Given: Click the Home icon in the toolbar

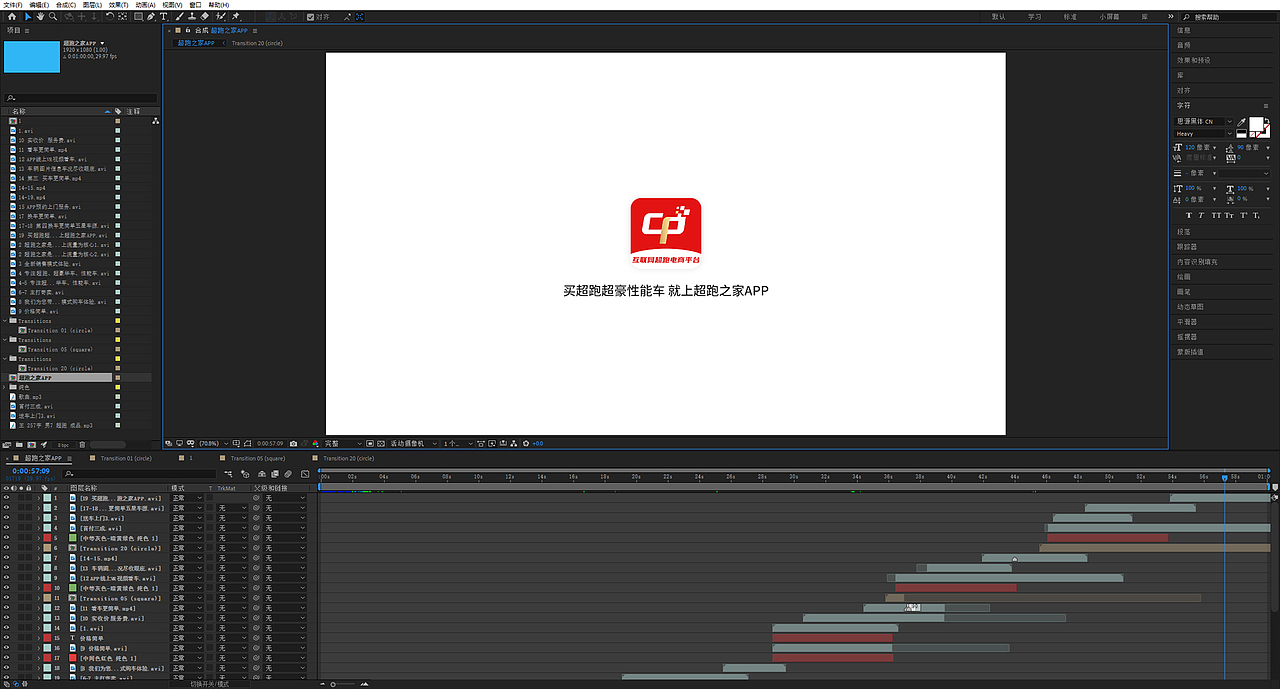Looking at the screenshot, I should coord(11,17).
